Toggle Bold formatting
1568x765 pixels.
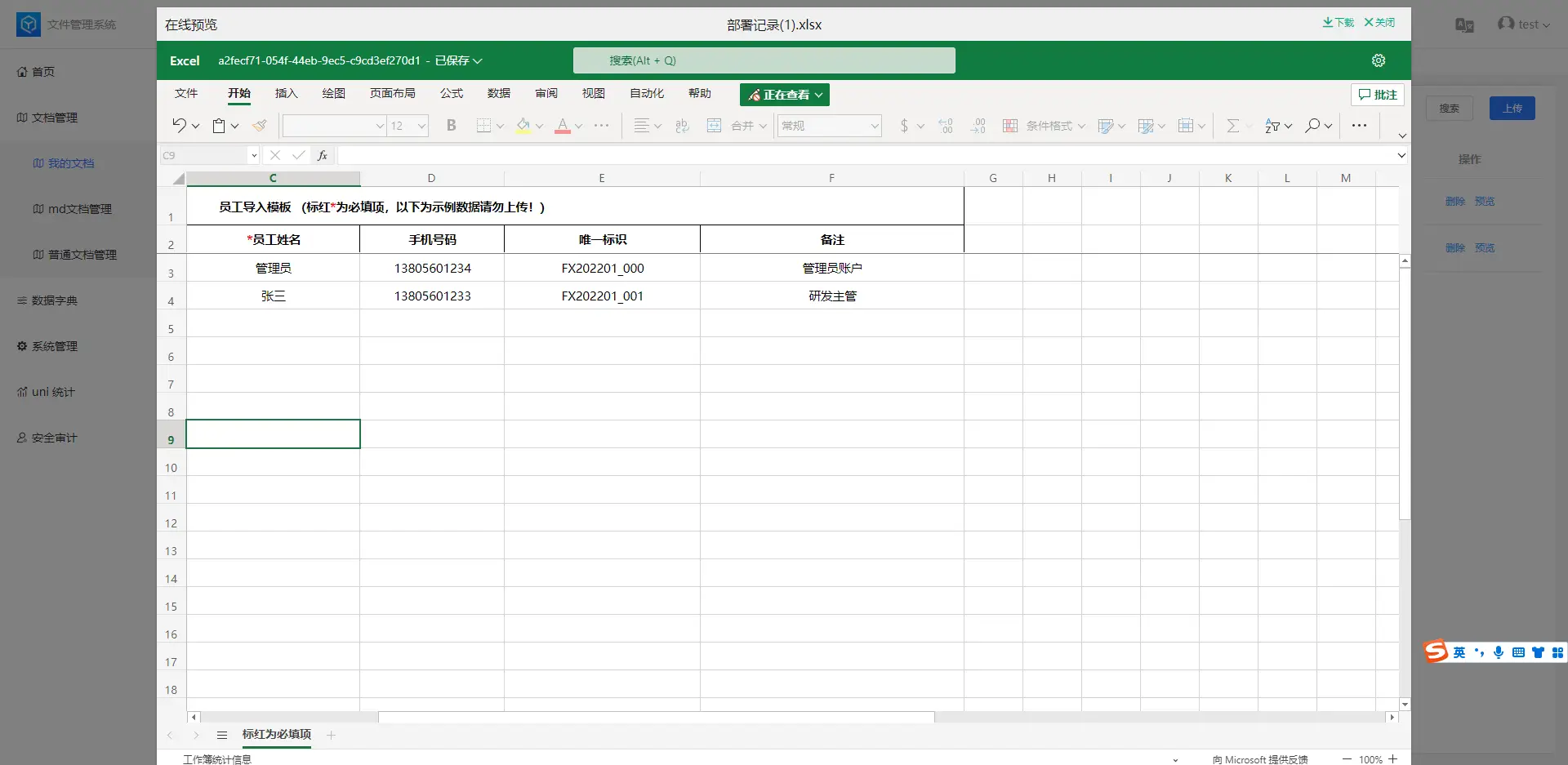(451, 126)
